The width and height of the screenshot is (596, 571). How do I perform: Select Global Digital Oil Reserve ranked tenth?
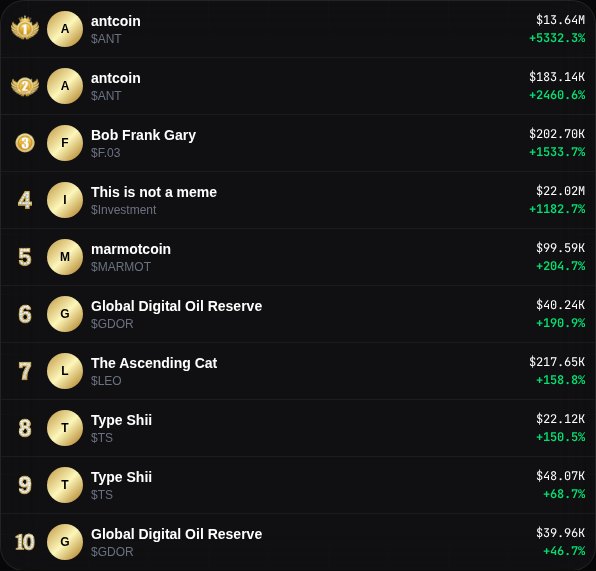click(176, 535)
